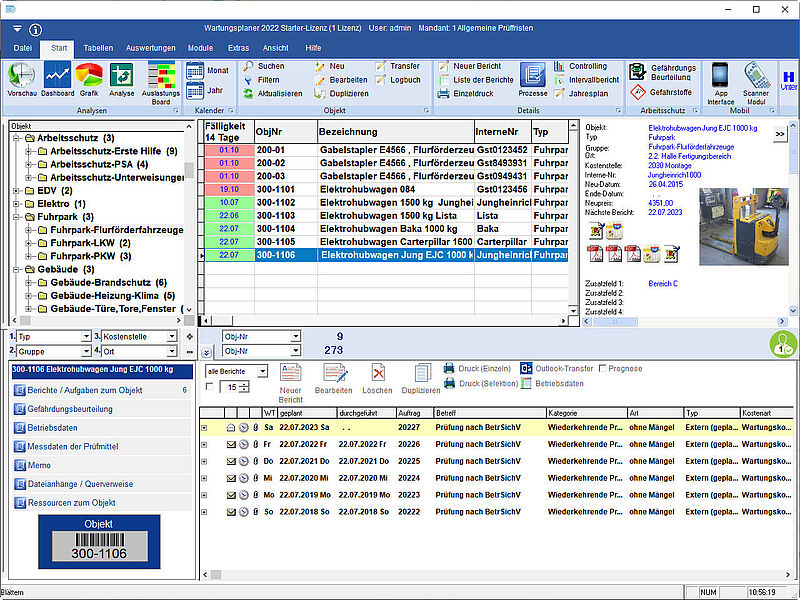Open the Grafik pie chart icon
Image resolution: width=800 pixels, height=600 pixels.
89,76
